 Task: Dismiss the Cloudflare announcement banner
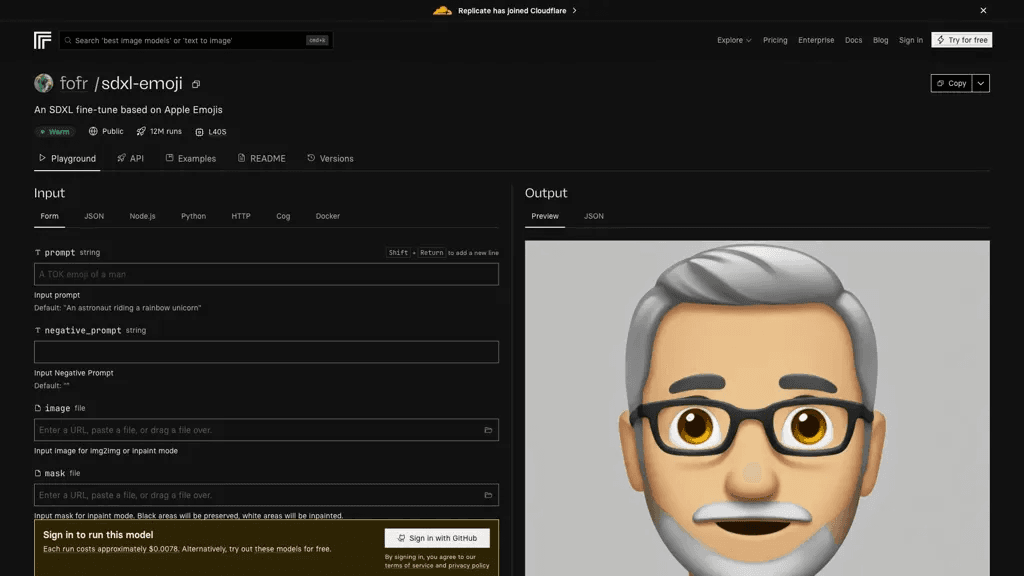983,10
